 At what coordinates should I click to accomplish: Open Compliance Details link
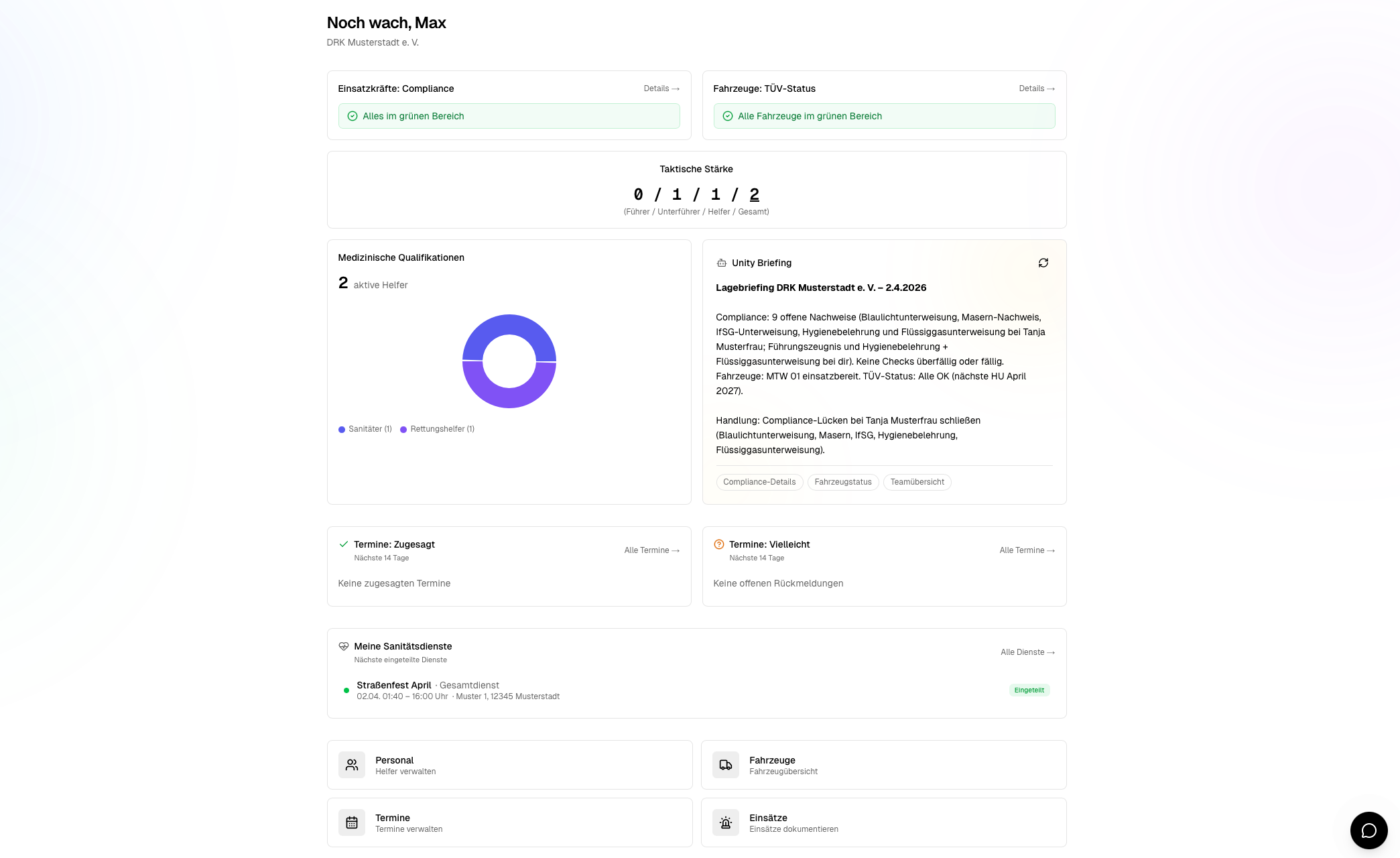point(661,88)
